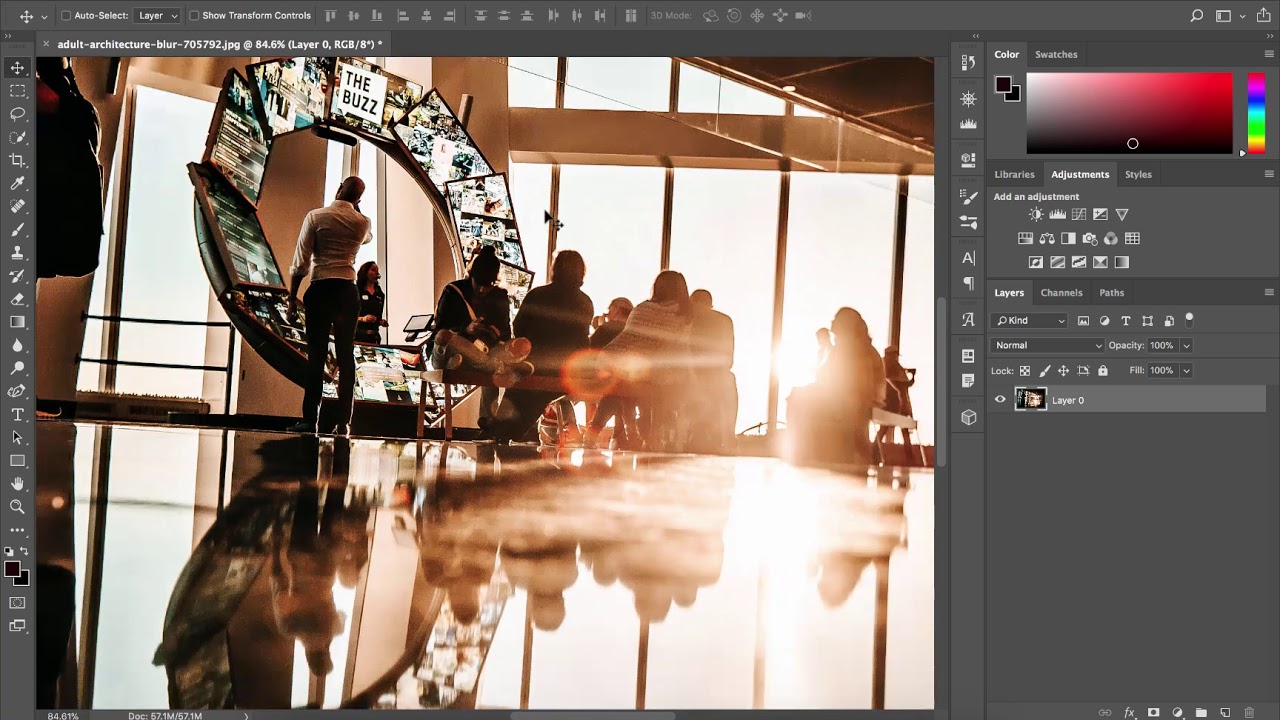
Task: Switch to the Libraries tab
Action: [1014, 174]
